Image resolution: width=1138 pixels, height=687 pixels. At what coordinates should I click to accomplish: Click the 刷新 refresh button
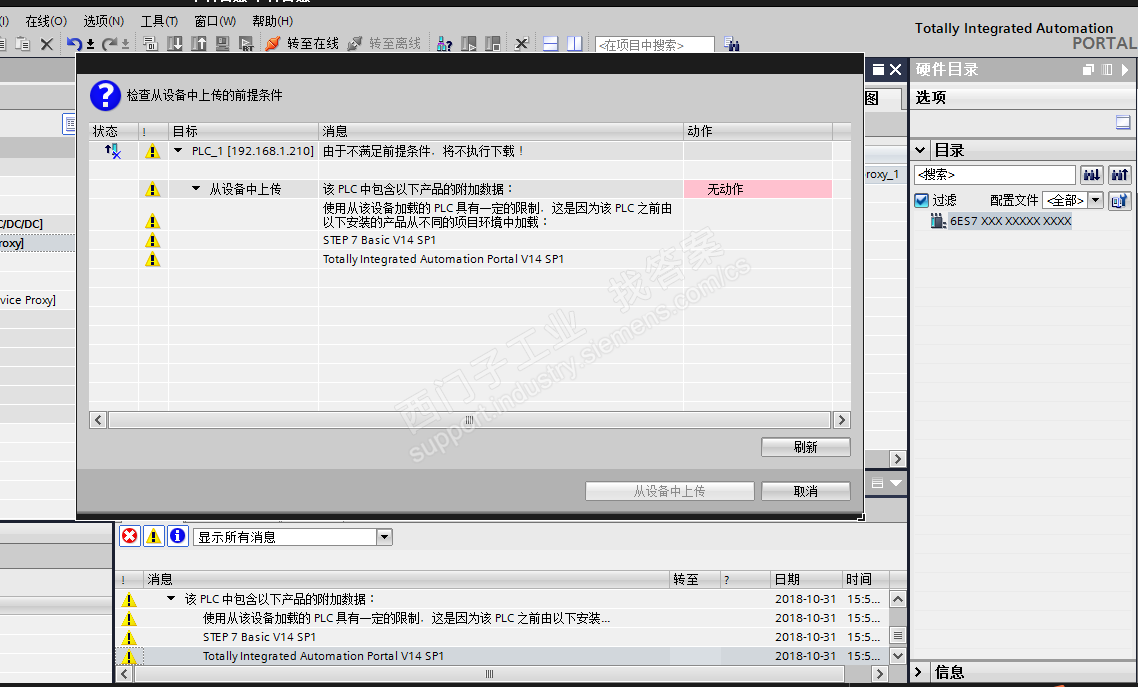pos(806,447)
